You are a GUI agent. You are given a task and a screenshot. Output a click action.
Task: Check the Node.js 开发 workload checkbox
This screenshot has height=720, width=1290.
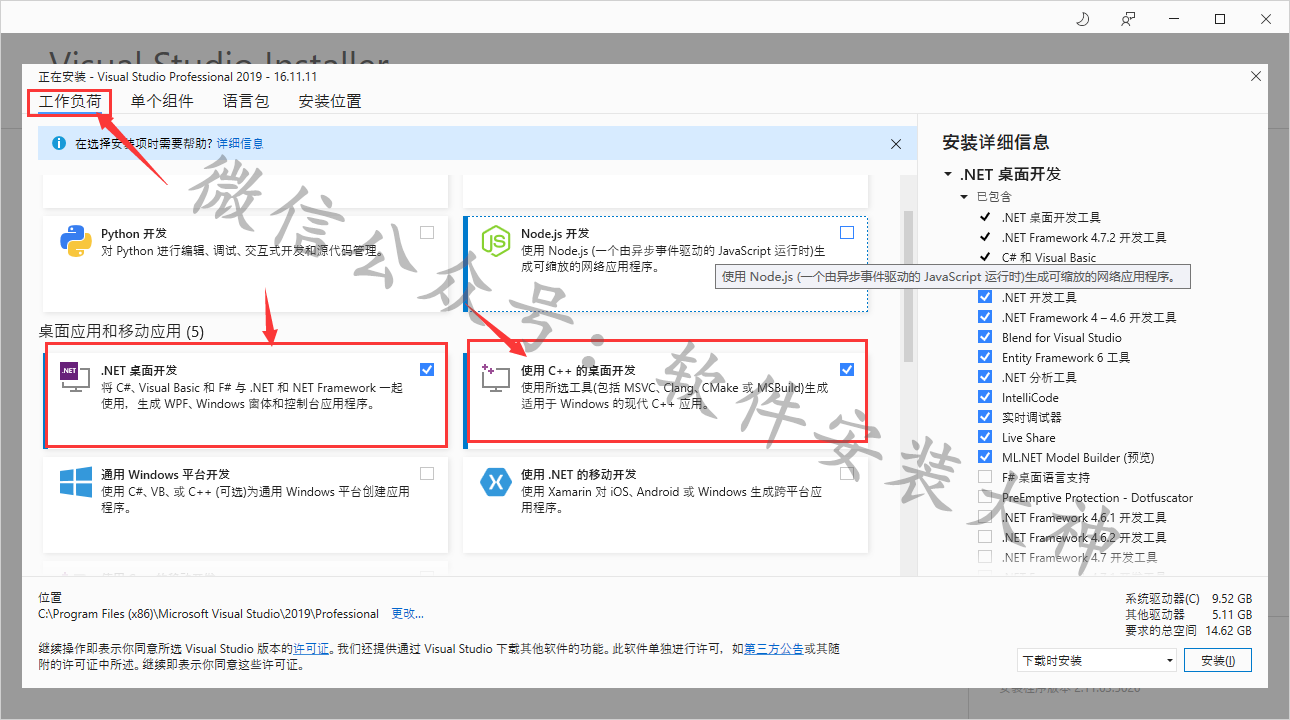pos(847,233)
